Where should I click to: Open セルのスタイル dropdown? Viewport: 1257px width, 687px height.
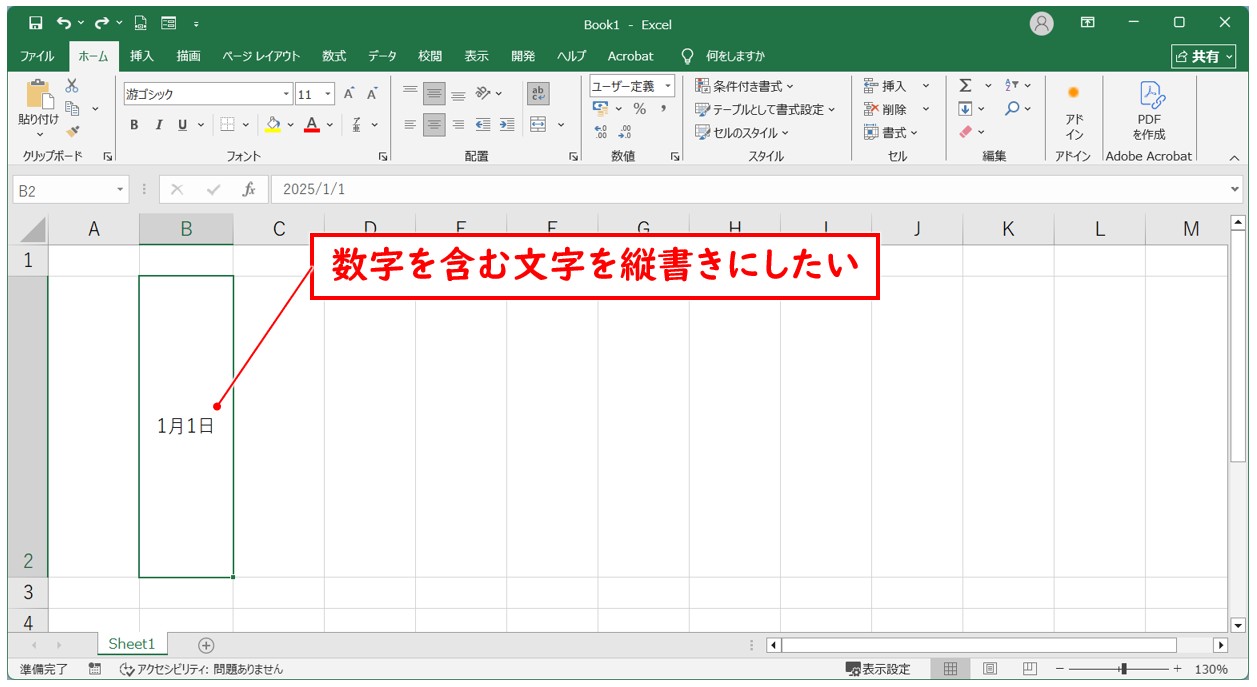[x=742, y=132]
